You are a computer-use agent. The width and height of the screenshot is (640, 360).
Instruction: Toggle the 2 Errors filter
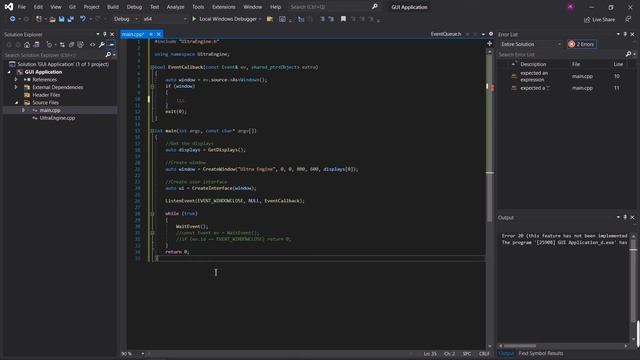click(x=581, y=44)
